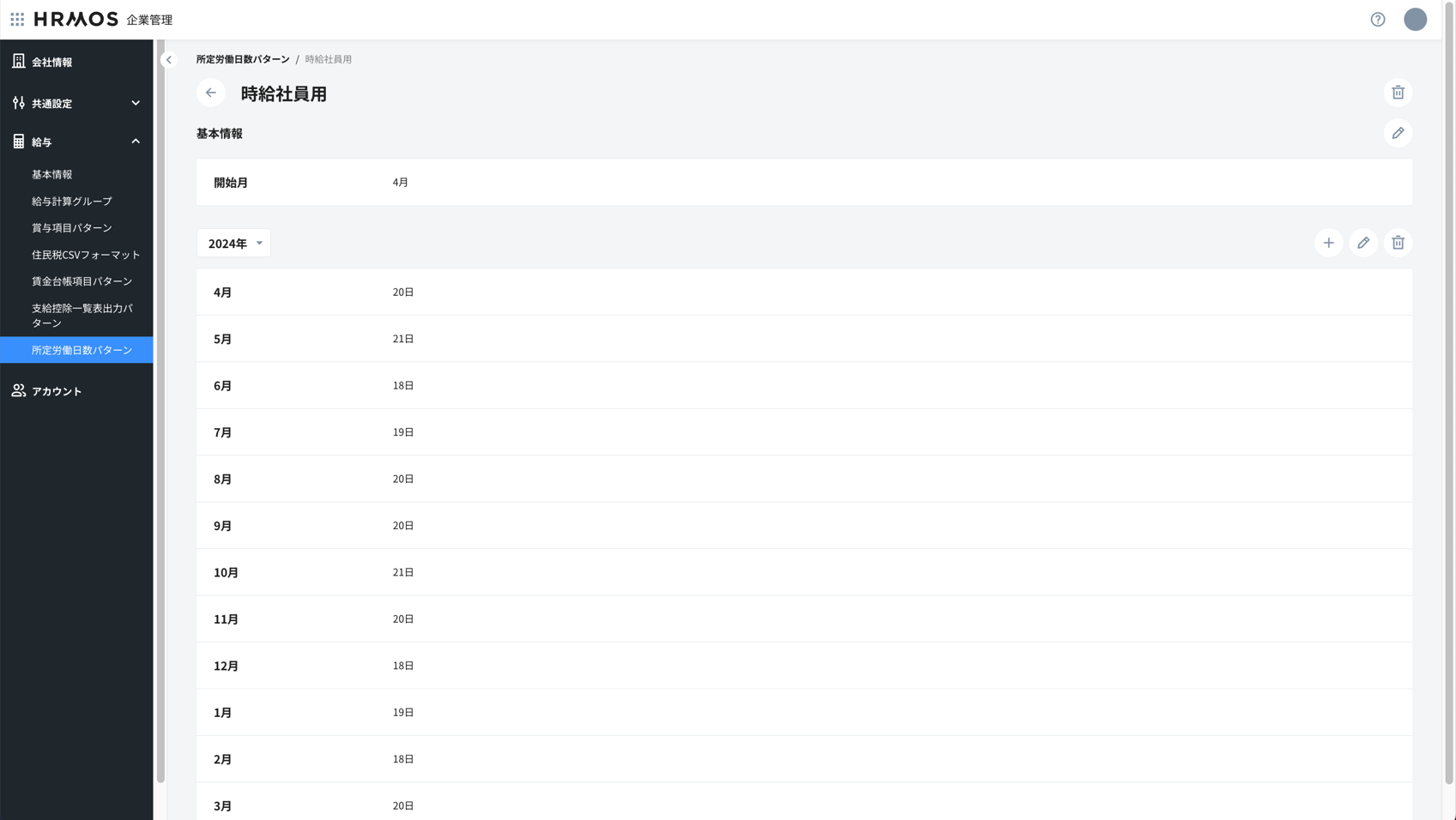This screenshot has height=820, width=1456.
Task: Open the help question mark icon
Action: (x=1377, y=20)
